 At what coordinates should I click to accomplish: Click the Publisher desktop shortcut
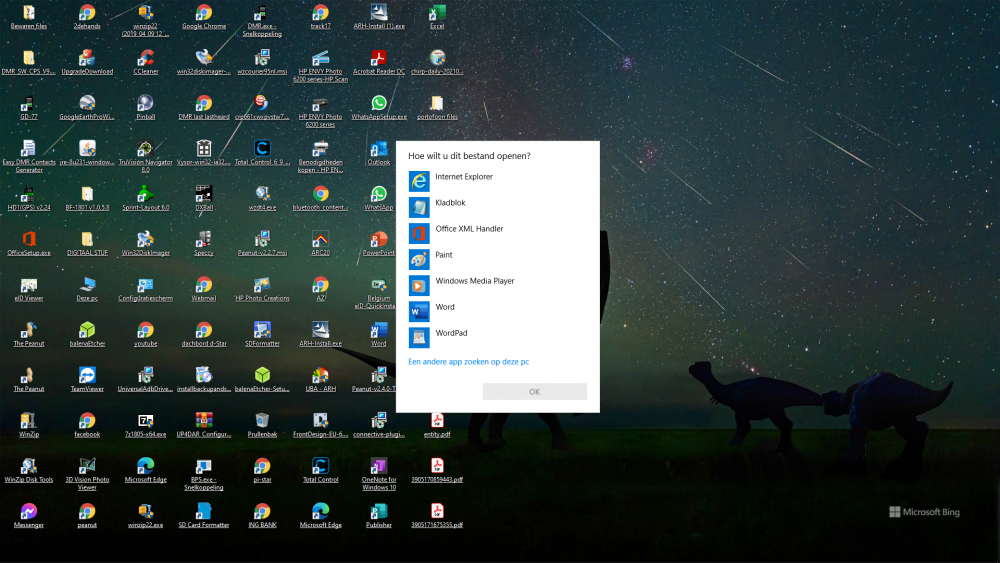click(x=379, y=511)
